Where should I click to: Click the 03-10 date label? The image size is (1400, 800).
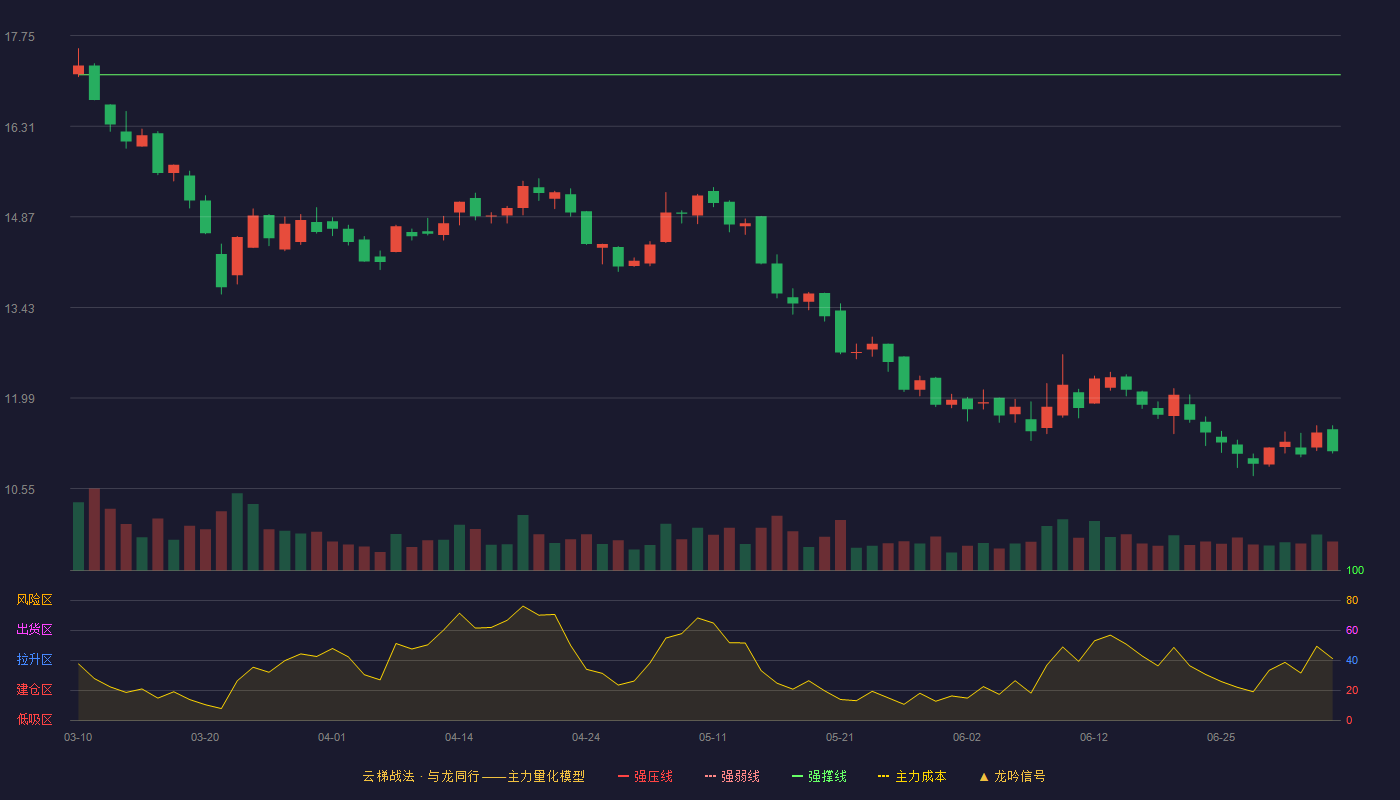point(78,737)
